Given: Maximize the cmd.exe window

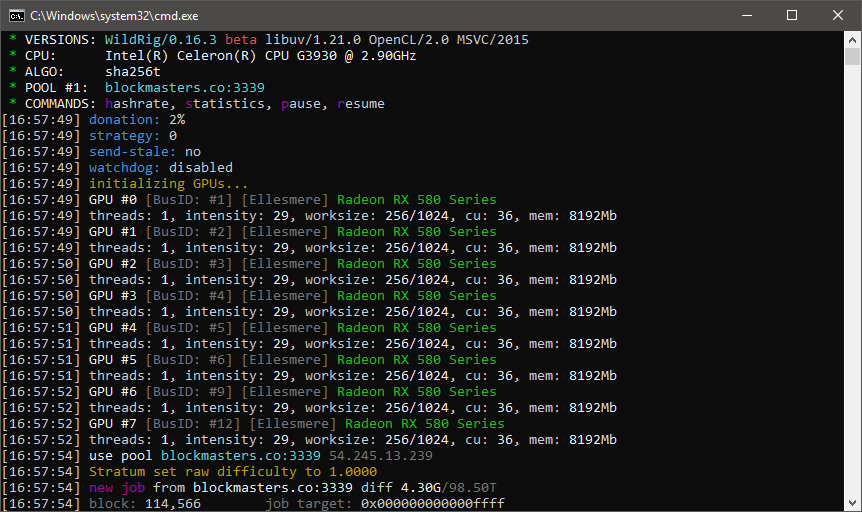Looking at the screenshot, I should (x=792, y=15).
